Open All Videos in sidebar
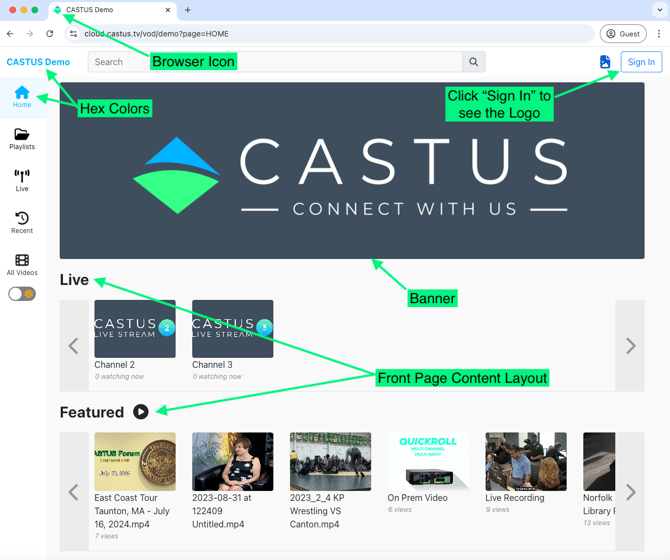This screenshot has height=560, width=670. pyautogui.click(x=22, y=265)
